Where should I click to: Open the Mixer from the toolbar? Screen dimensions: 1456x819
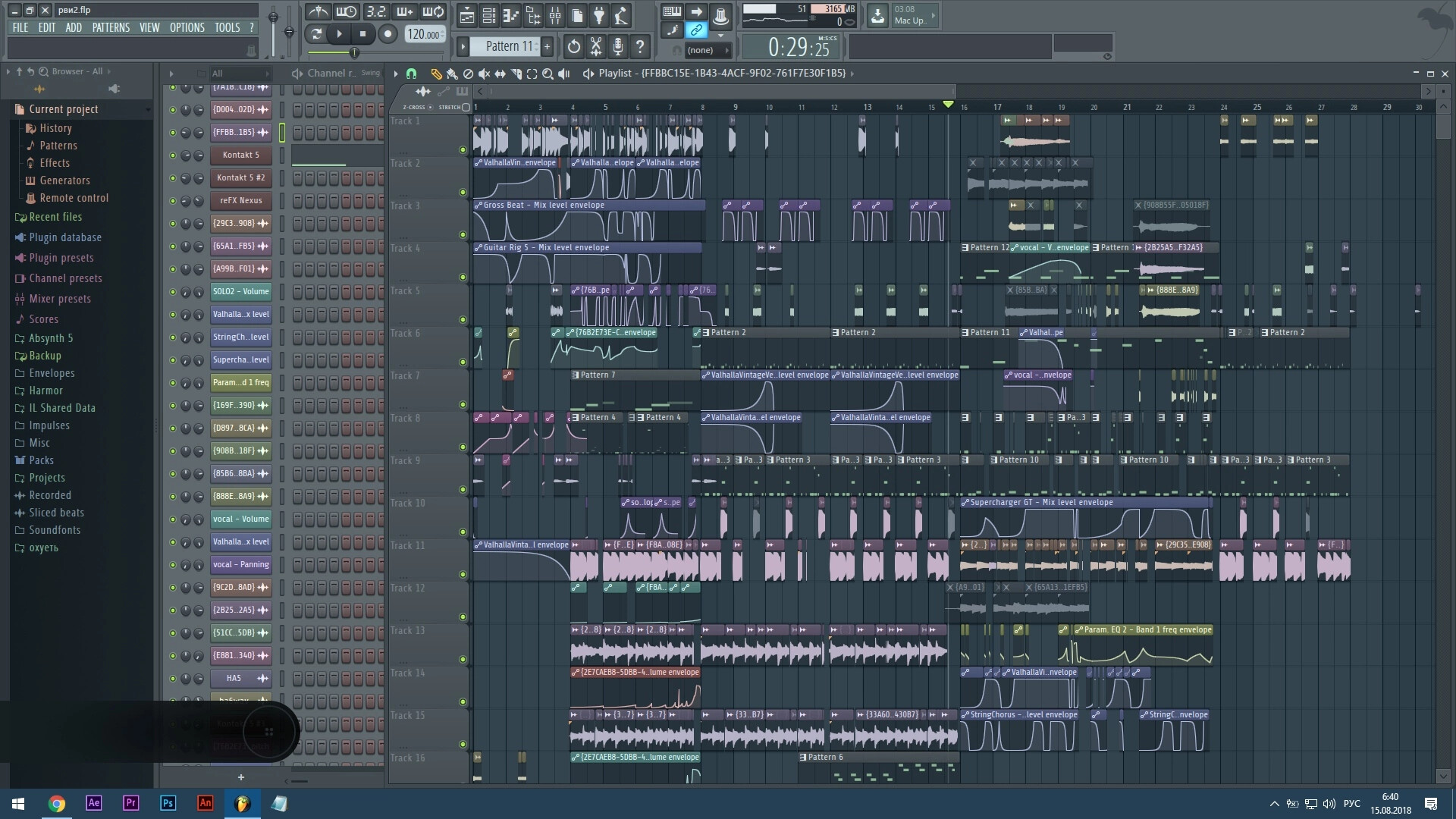click(555, 14)
